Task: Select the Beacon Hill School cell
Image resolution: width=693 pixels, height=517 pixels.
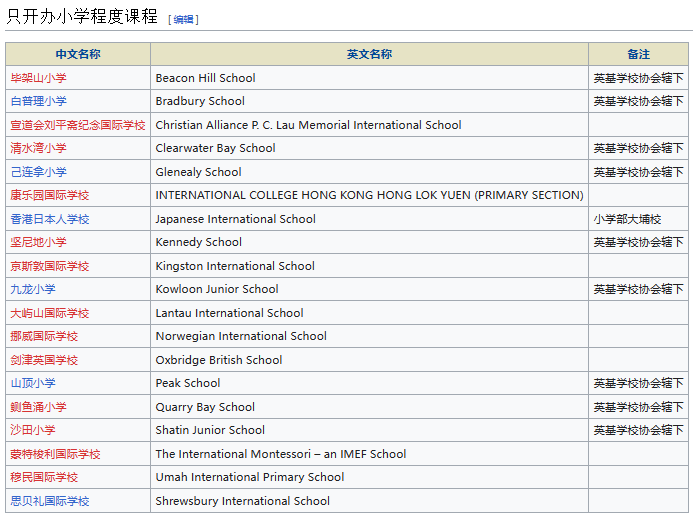Action: 369,78
